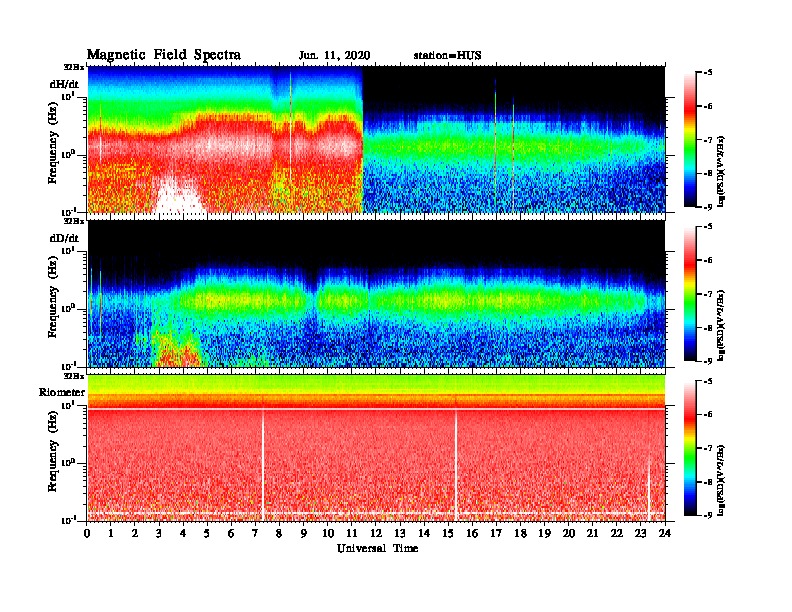Click hour "22" on the Universal Time axis

pos(617,534)
